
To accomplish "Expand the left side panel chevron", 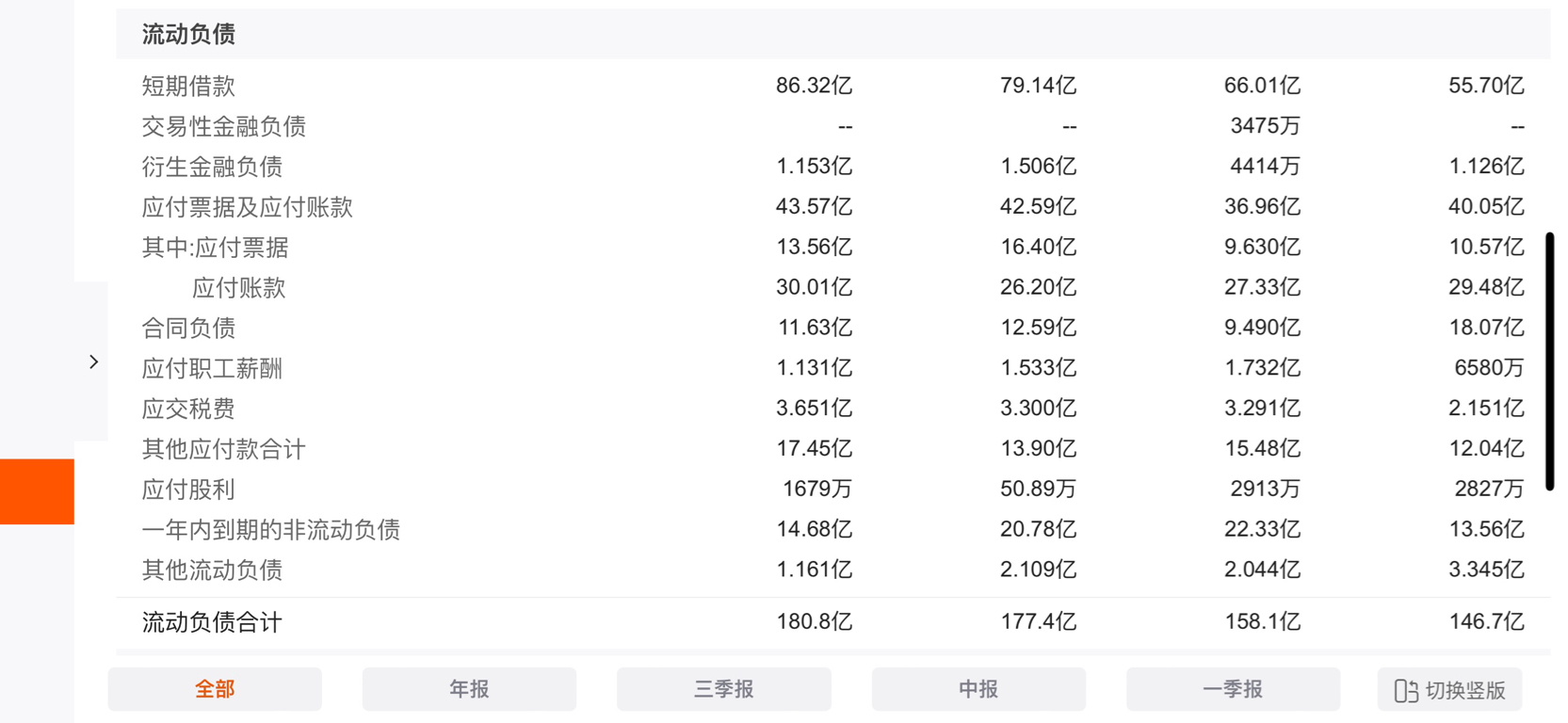I will 93,361.
